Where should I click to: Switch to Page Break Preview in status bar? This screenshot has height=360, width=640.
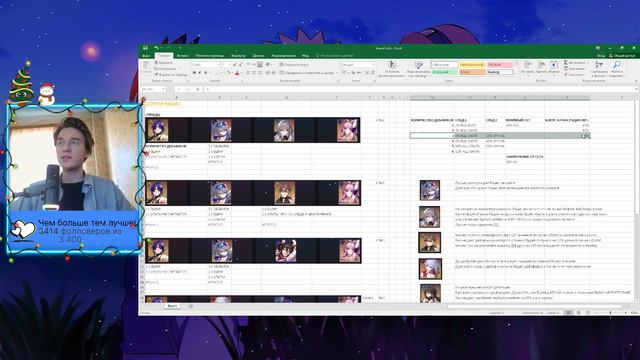[x=588, y=313]
